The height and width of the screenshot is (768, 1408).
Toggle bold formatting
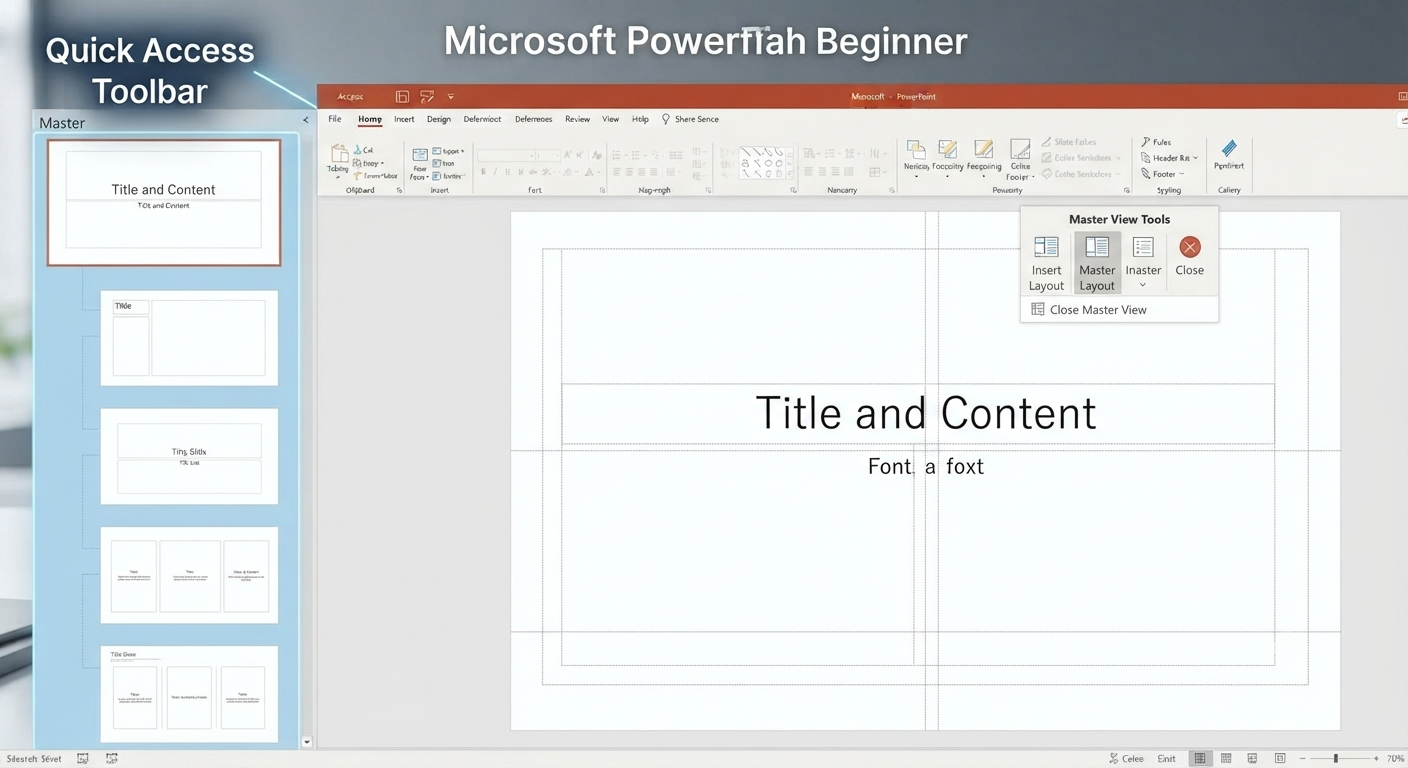click(483, 172)
